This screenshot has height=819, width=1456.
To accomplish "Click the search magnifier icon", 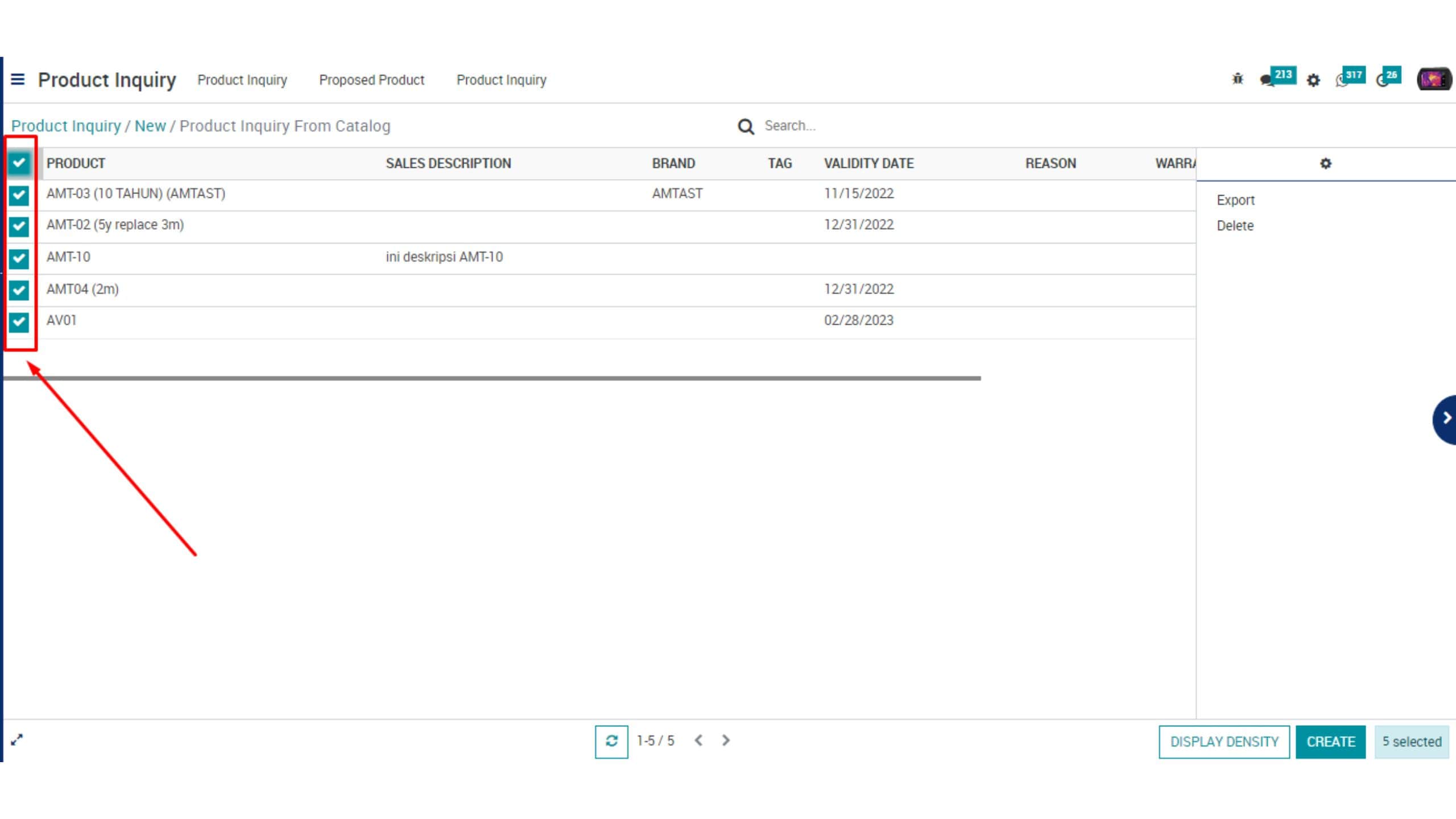I will pyautogui.click(x=746, y=126).
